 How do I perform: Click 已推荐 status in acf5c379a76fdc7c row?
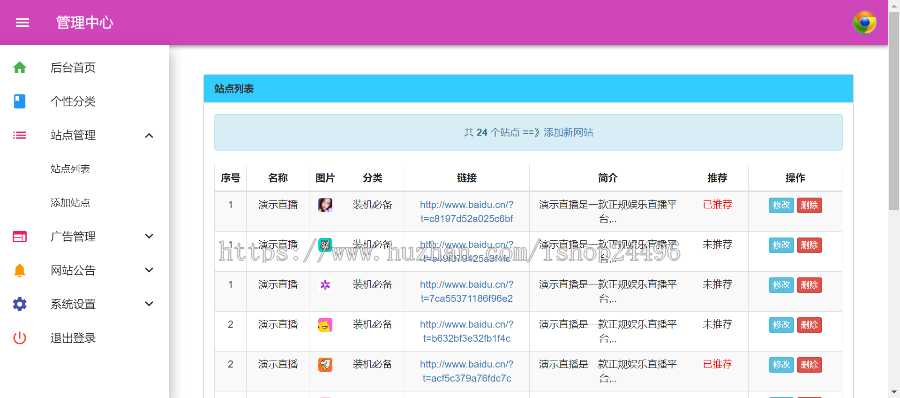coord(717,364)
